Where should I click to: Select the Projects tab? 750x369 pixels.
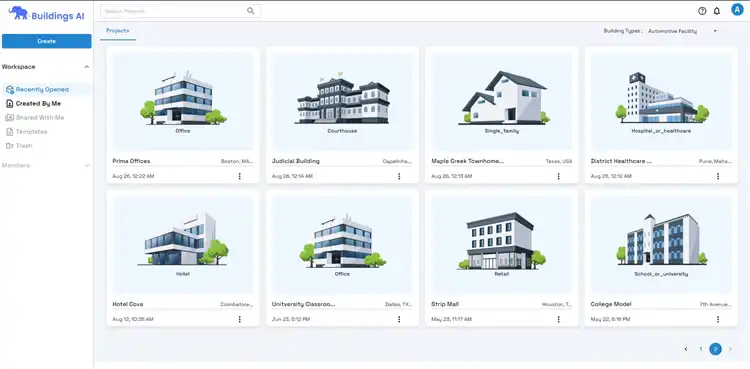click(118, 31)
